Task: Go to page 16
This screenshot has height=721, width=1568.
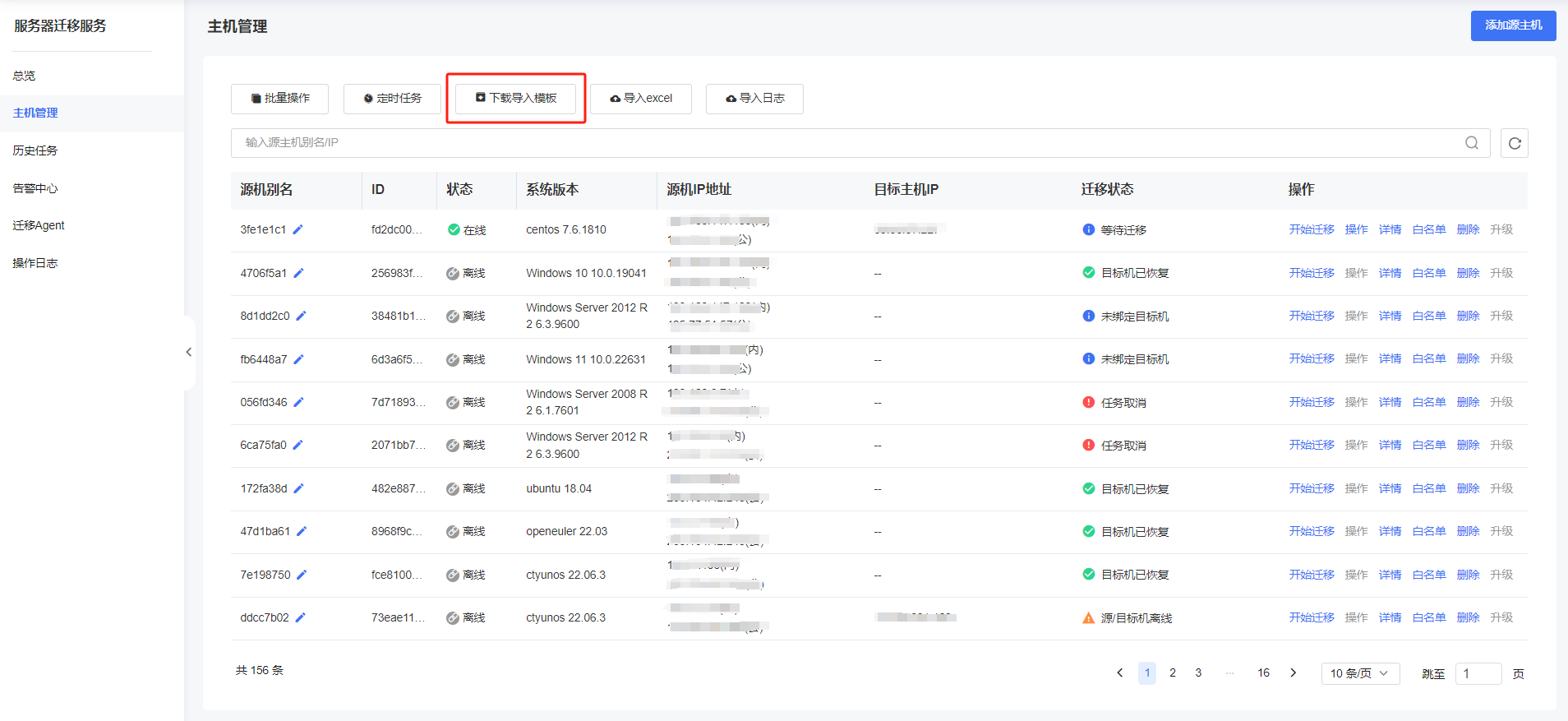Action: 1263,672
